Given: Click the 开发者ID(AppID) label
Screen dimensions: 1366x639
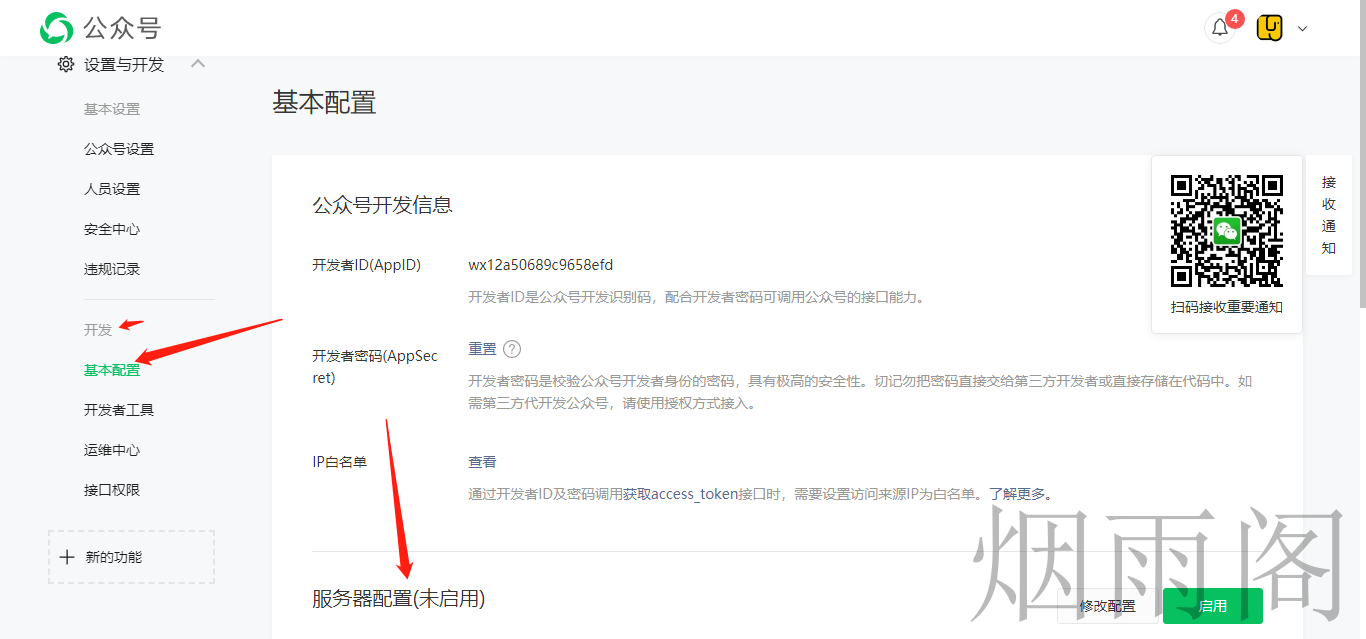Looking at the screenshot, I should point(366,265).
